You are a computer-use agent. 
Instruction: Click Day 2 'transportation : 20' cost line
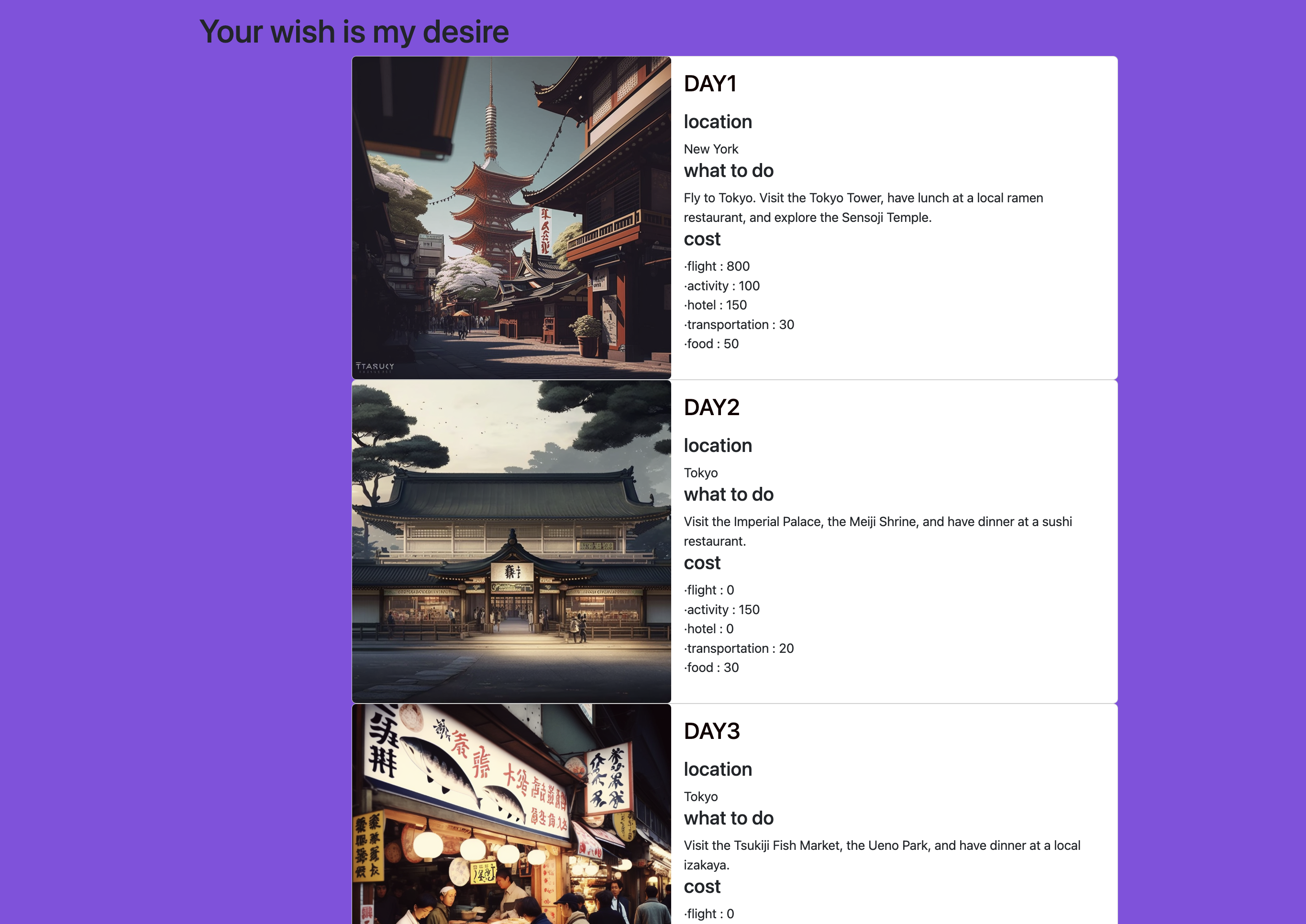pyautogui.click(x=739, y=648)
